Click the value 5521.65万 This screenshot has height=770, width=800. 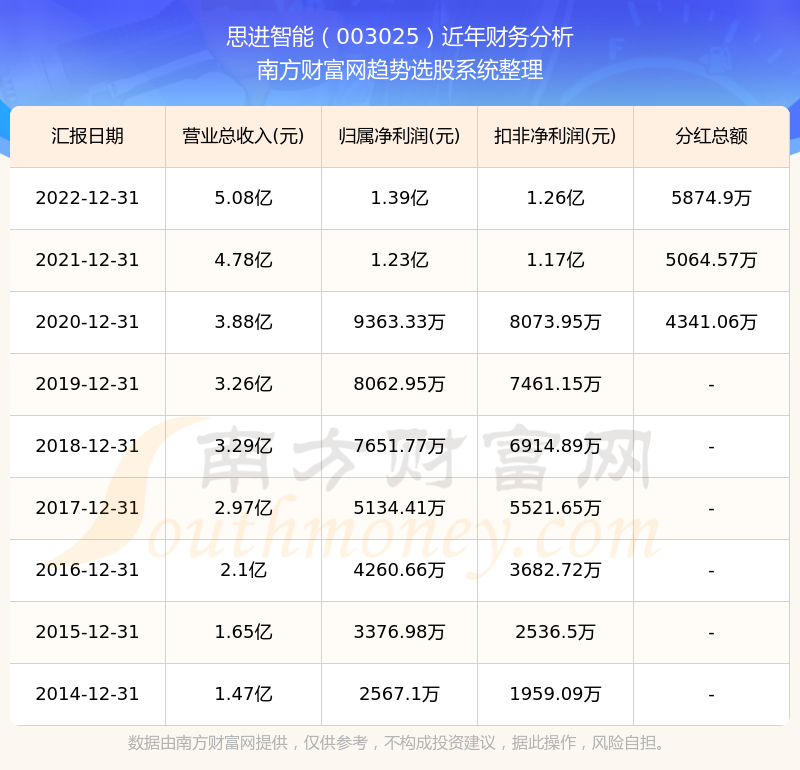tap(555, 508)
